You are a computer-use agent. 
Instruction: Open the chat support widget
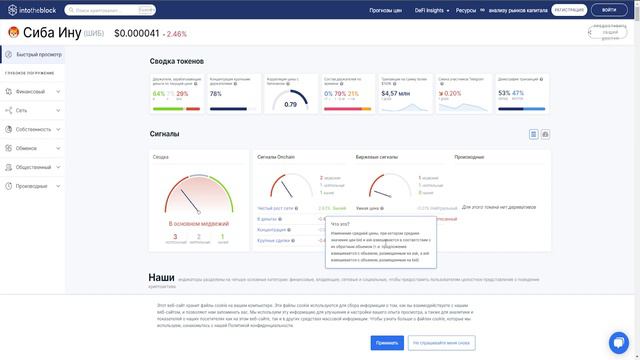point(619,342)
